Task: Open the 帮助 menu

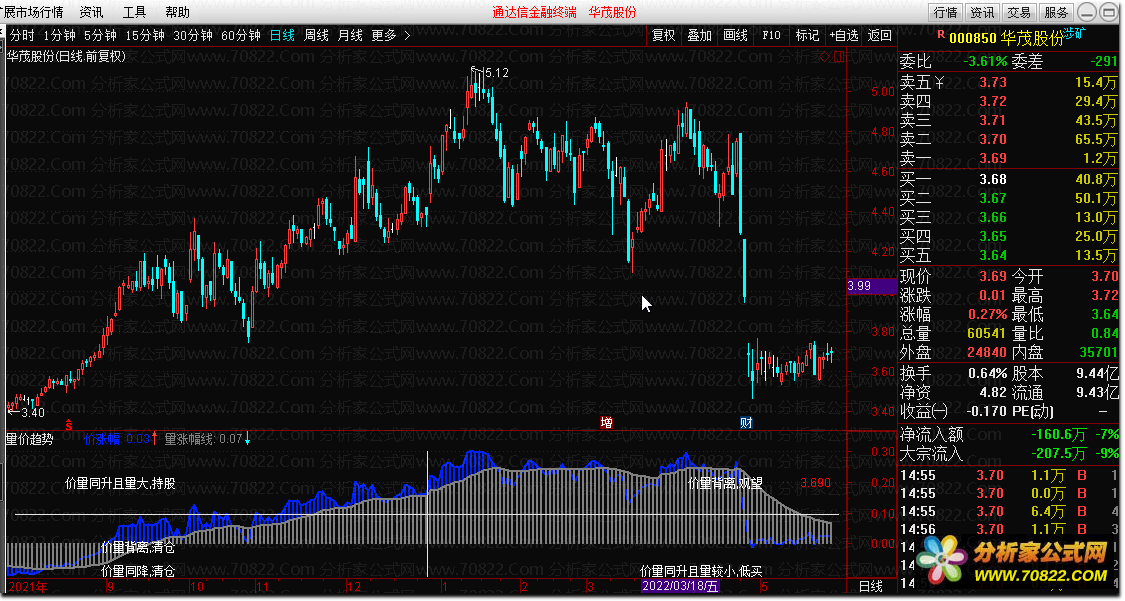Action: coord(177,12)
